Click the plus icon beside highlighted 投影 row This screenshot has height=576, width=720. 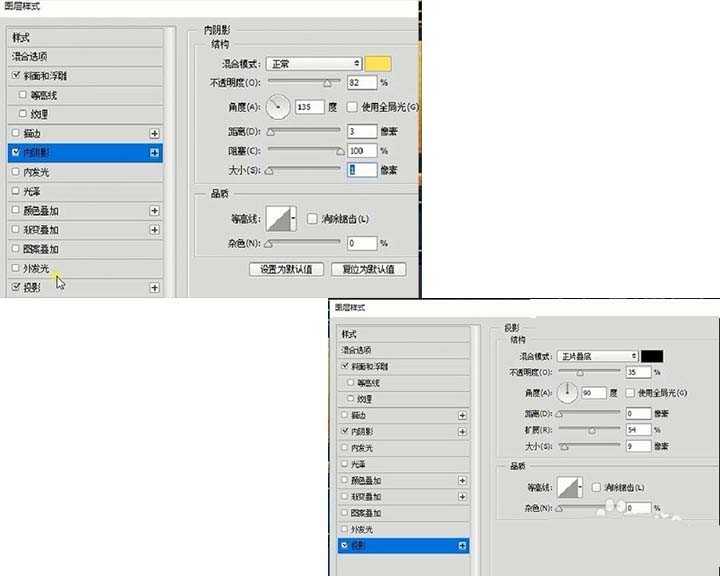(462, 546)
